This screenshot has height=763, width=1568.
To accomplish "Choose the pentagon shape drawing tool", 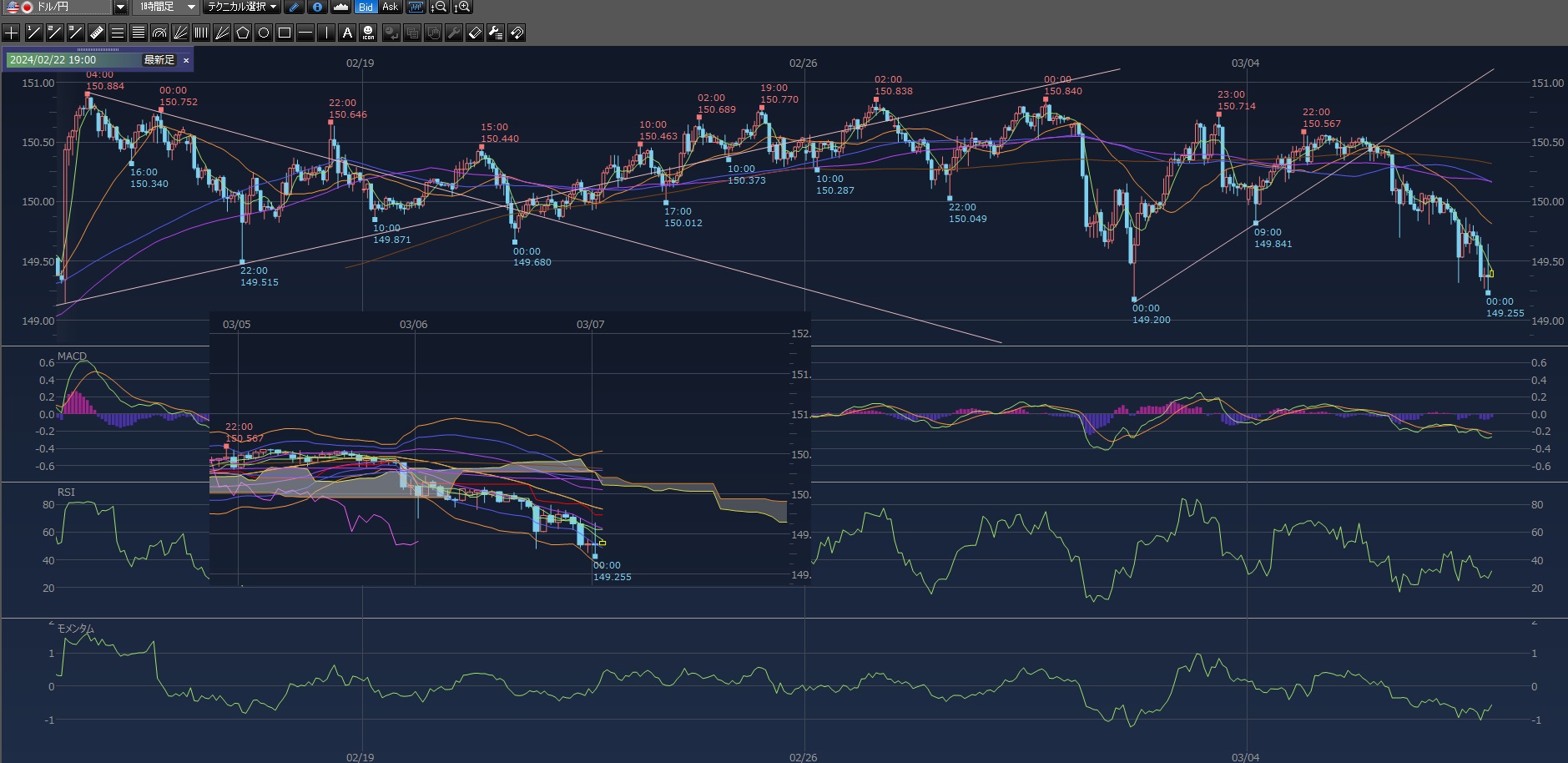I will point(243,33).
